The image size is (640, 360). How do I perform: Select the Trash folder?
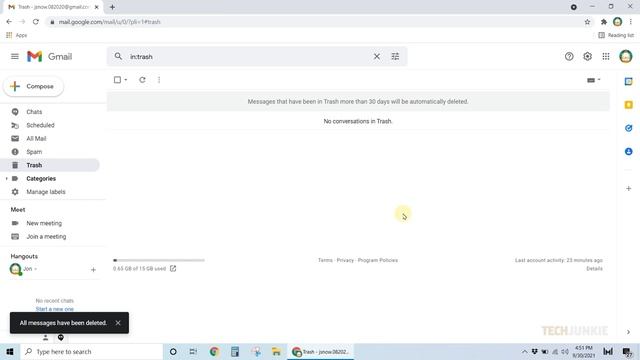(49, 165)
